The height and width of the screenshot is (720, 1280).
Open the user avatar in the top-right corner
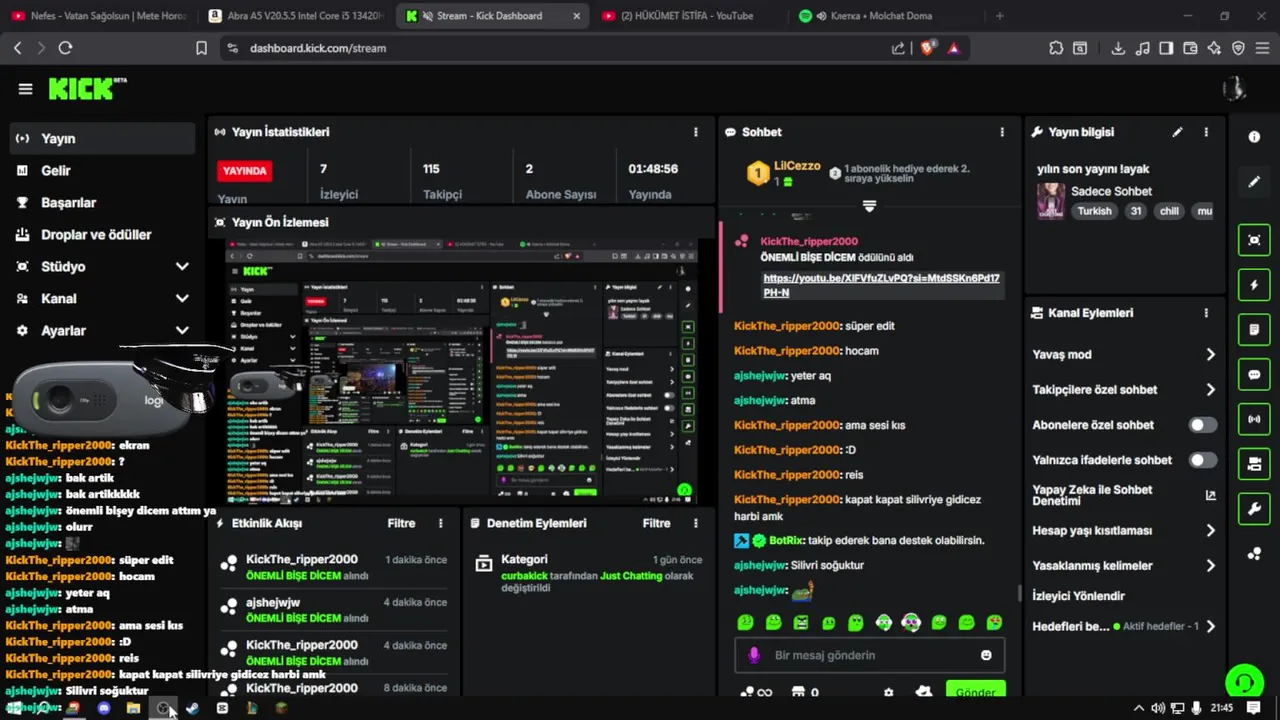[x=1234, y=88]
